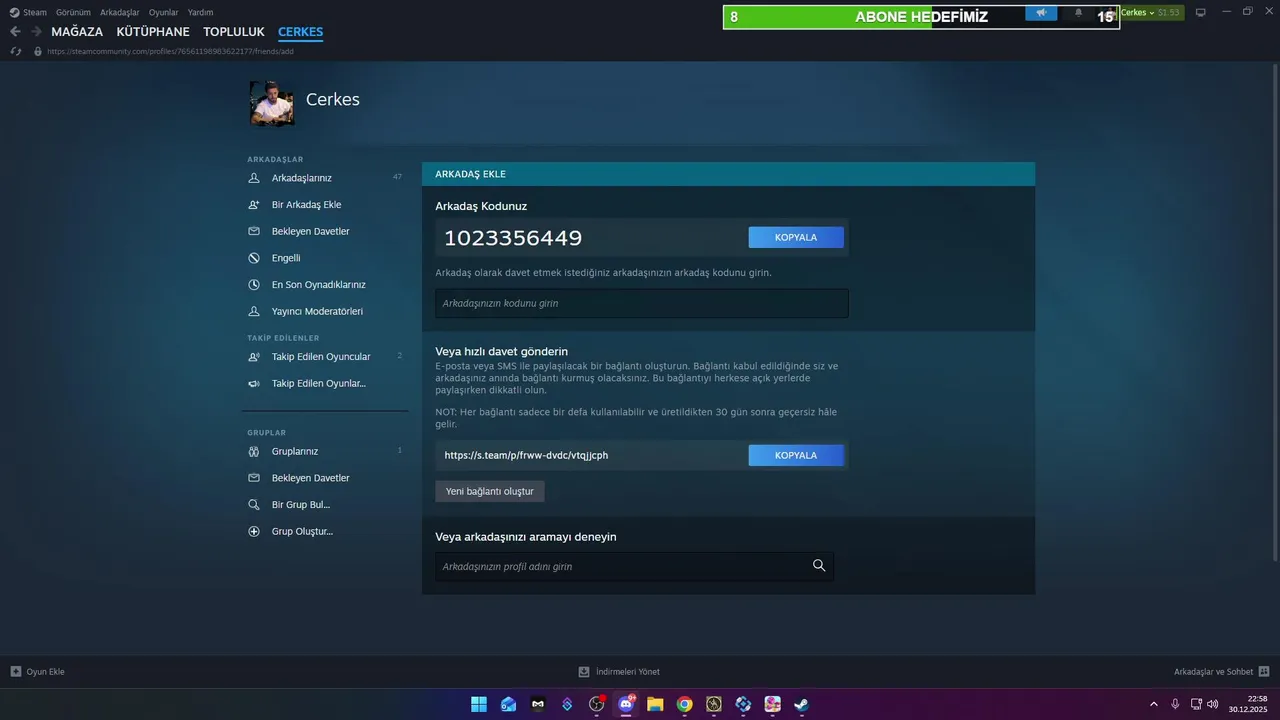Open the Görünüm menu
Screen dimensions: 1280x720
73,12
